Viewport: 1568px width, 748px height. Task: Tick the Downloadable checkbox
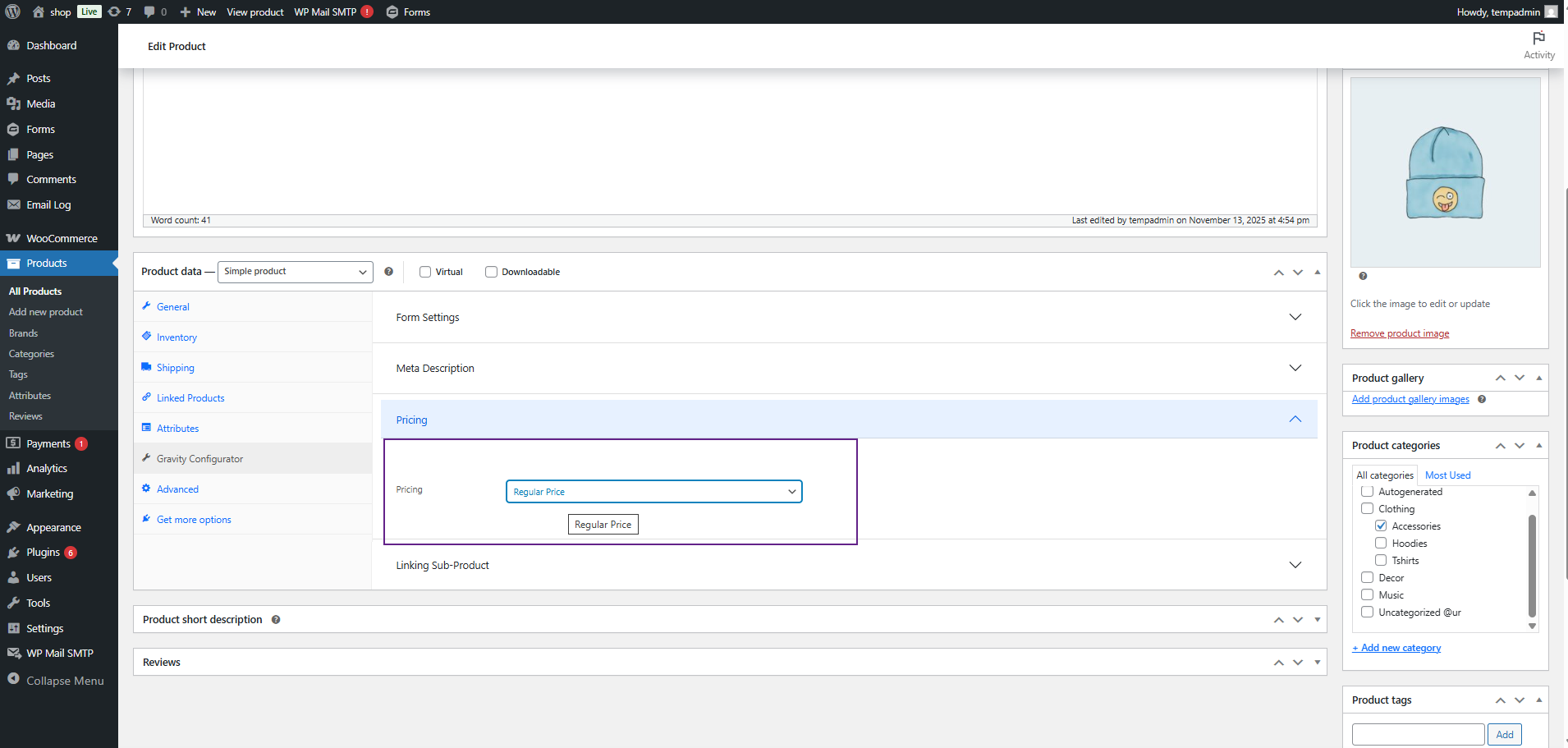tap(491, 272)
